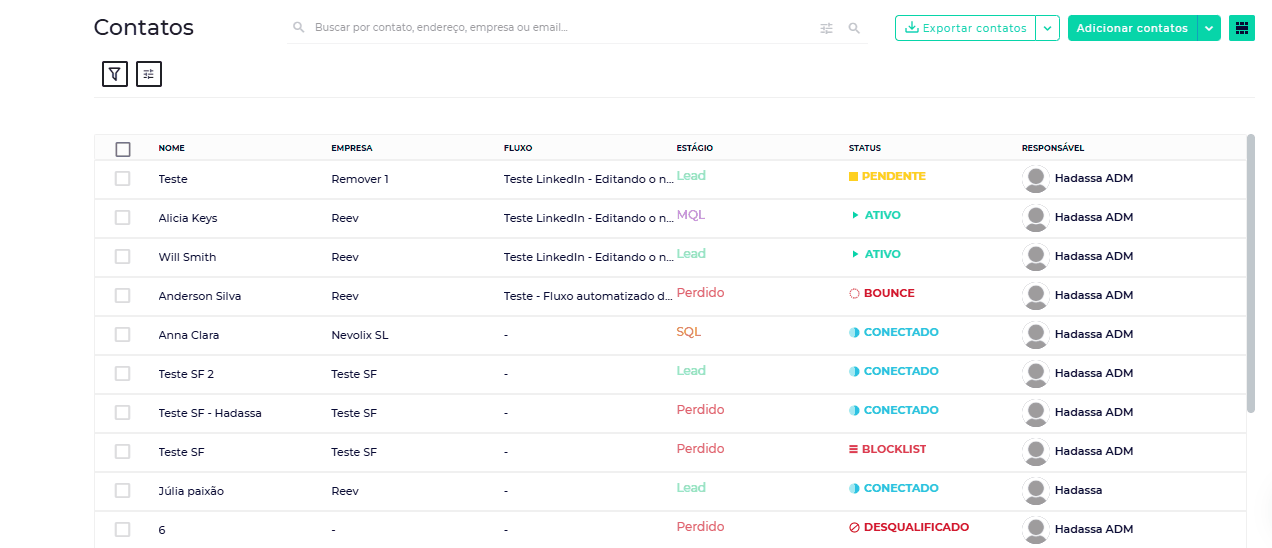Click Alicia Keys' responsible avatar icon
This screenshot has height=548, width=1272.
point(1036,218)
